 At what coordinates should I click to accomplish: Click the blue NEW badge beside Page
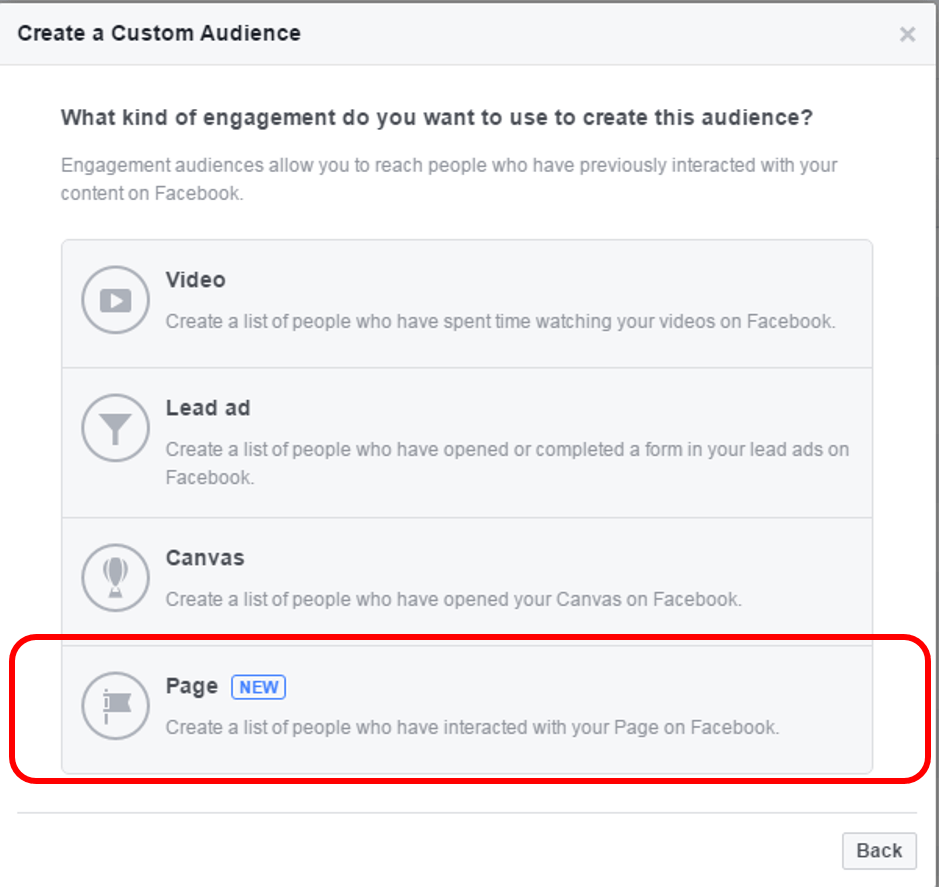tap(259, 687)
